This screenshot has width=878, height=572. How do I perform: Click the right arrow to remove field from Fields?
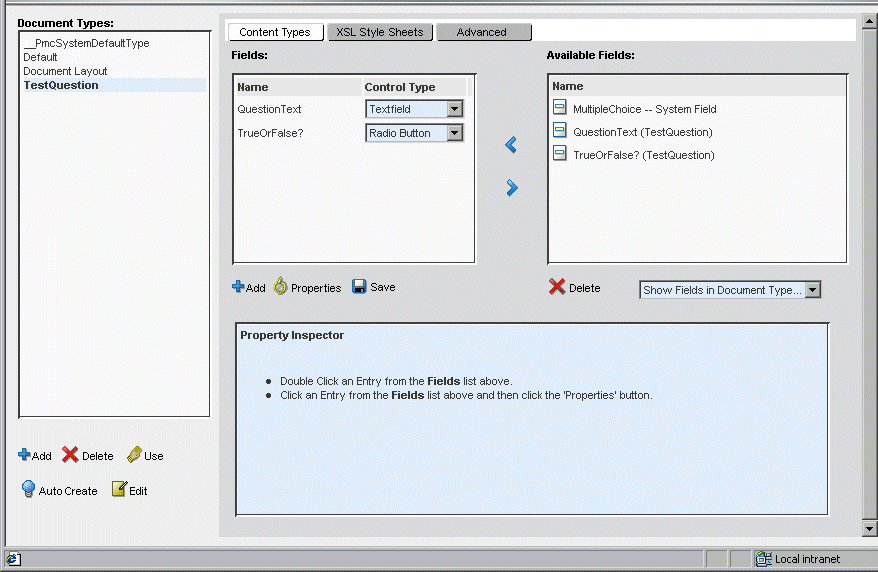[512, 187]
